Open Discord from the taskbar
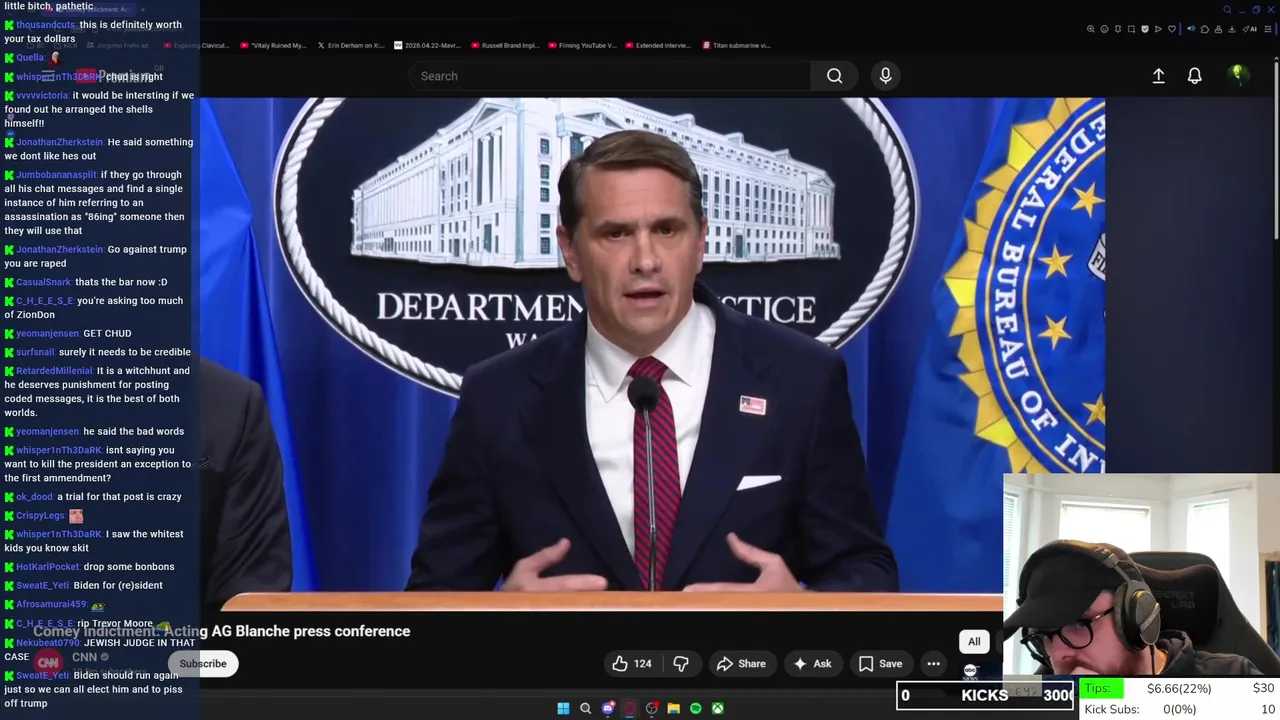Image resolution: width=1280 pixels, height=720 pixels. [608, 708]
